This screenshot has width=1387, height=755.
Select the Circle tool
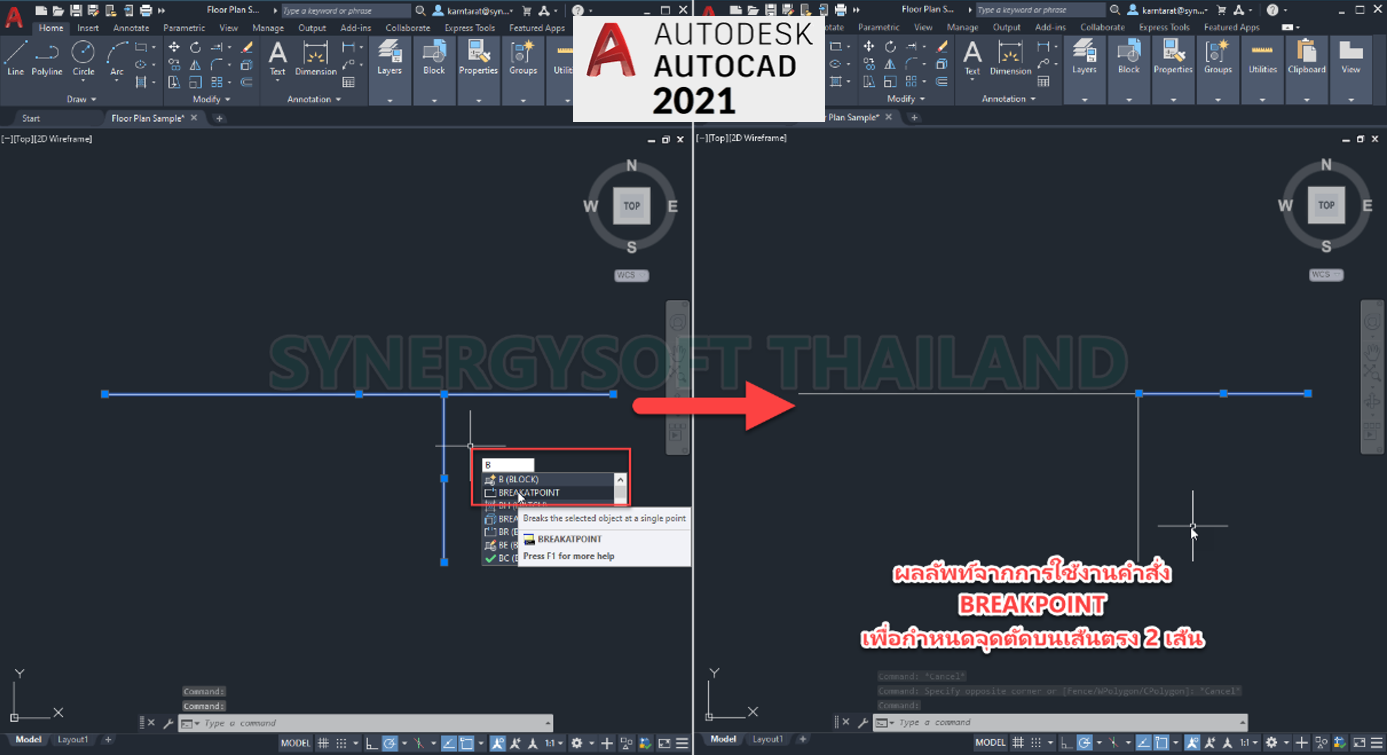tap(83, 50)
